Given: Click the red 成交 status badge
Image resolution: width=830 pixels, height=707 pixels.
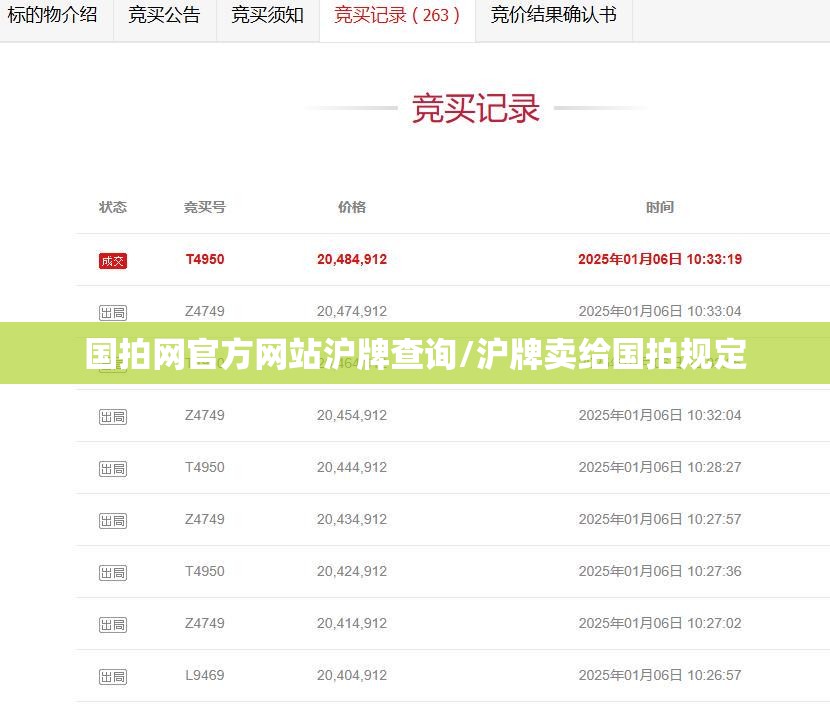Looking at the screenshot, I should (x=113, y=261).
